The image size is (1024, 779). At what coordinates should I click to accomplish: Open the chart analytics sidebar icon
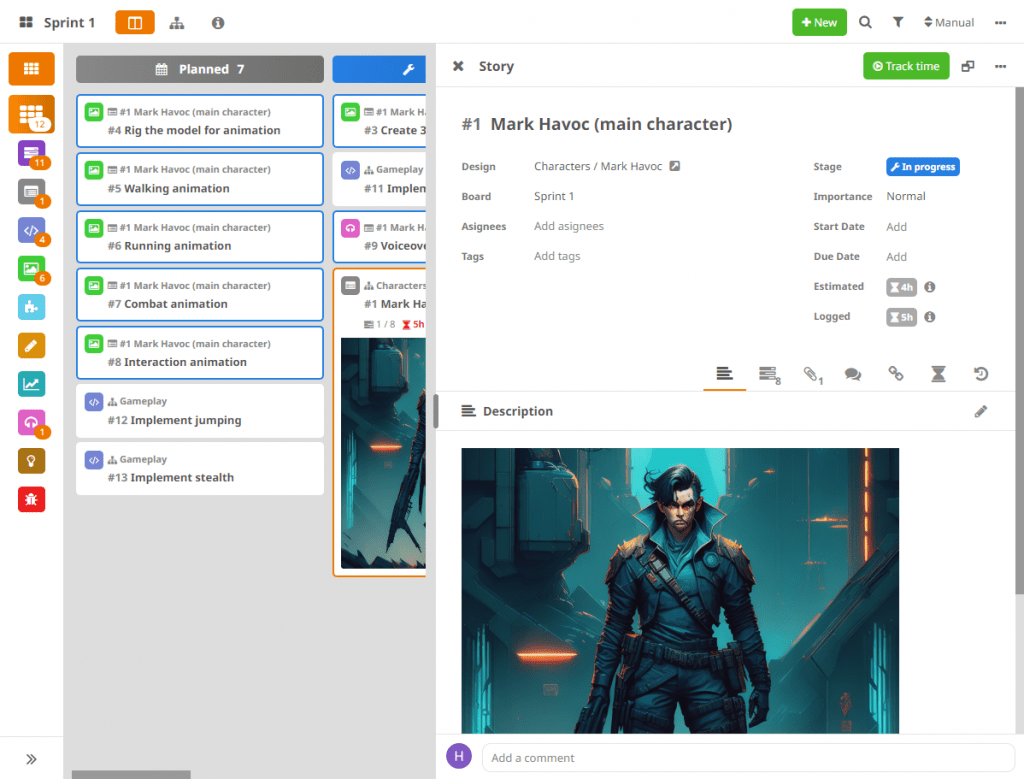[x=31, y=384]
